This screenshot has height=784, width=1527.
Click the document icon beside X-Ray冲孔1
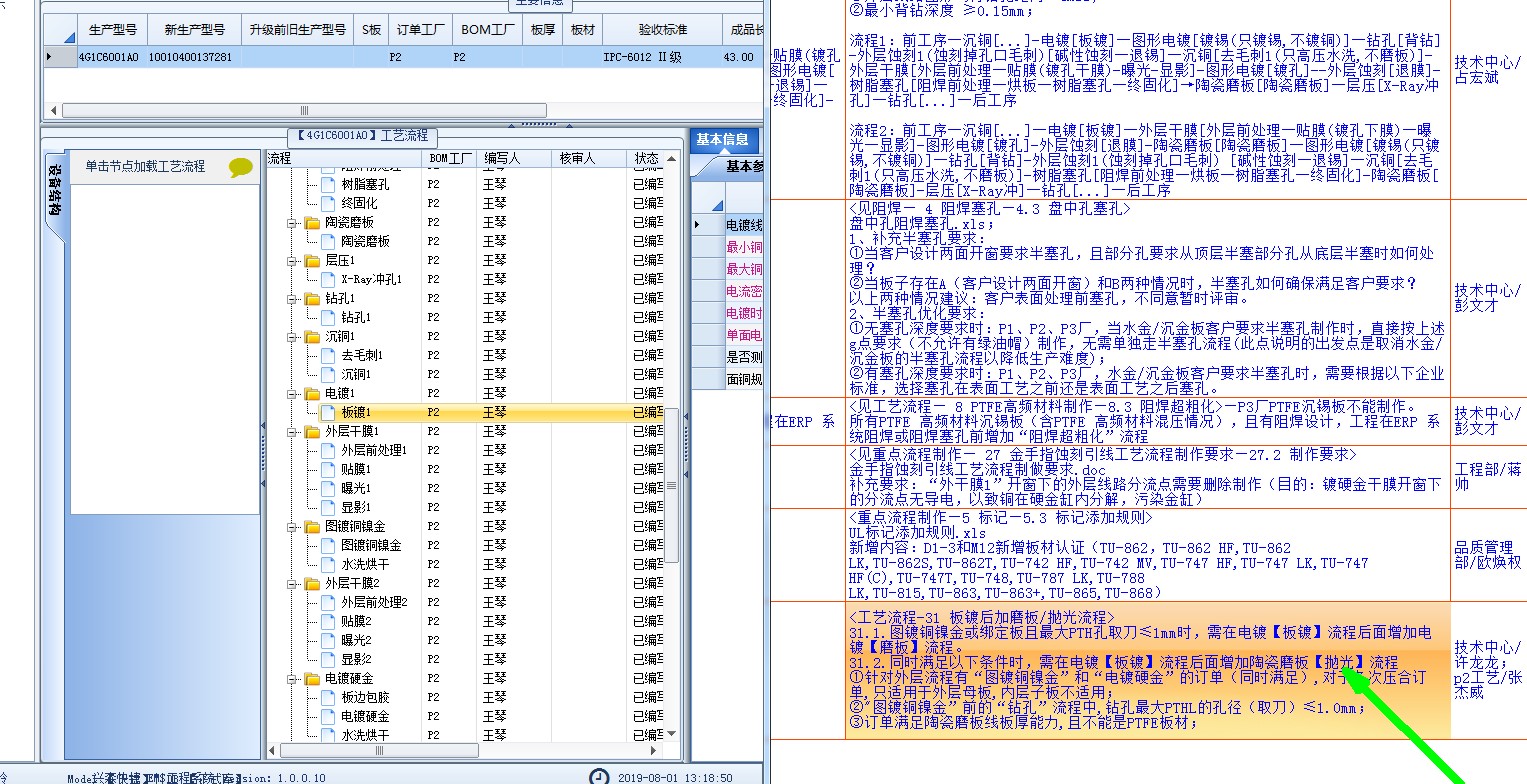328,279
